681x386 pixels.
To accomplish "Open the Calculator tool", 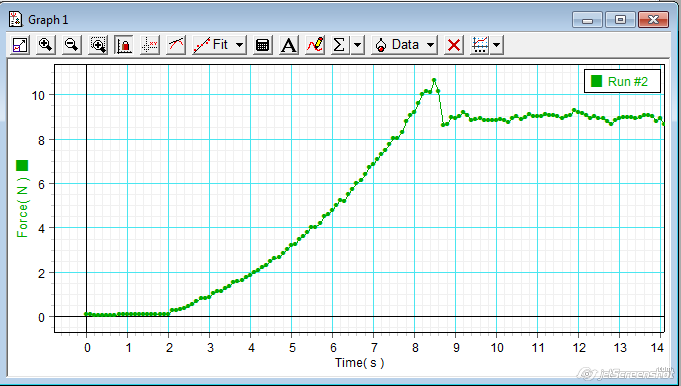I will click(x=263, y=45).
